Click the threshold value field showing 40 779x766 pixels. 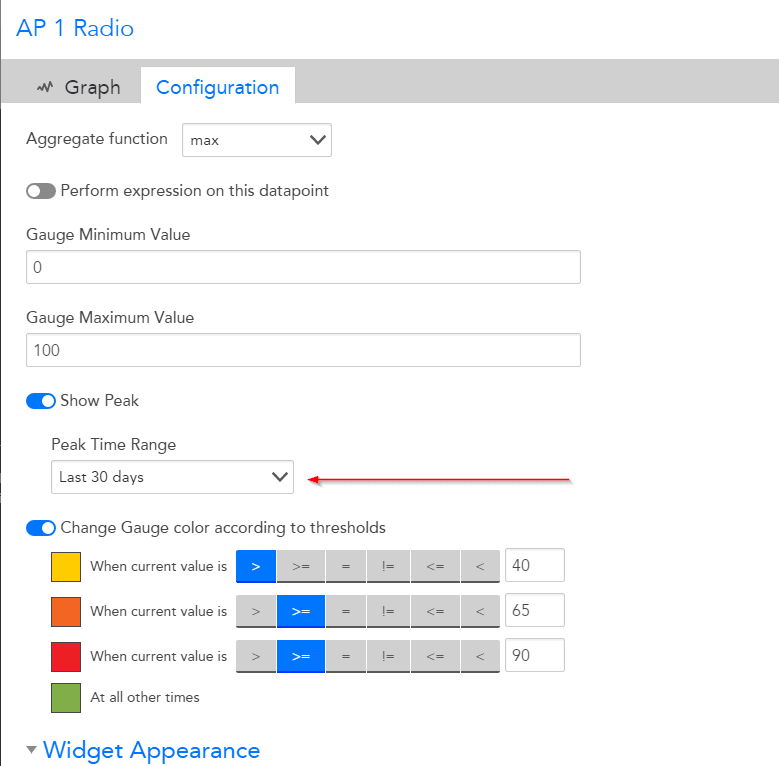pos(535,565)
